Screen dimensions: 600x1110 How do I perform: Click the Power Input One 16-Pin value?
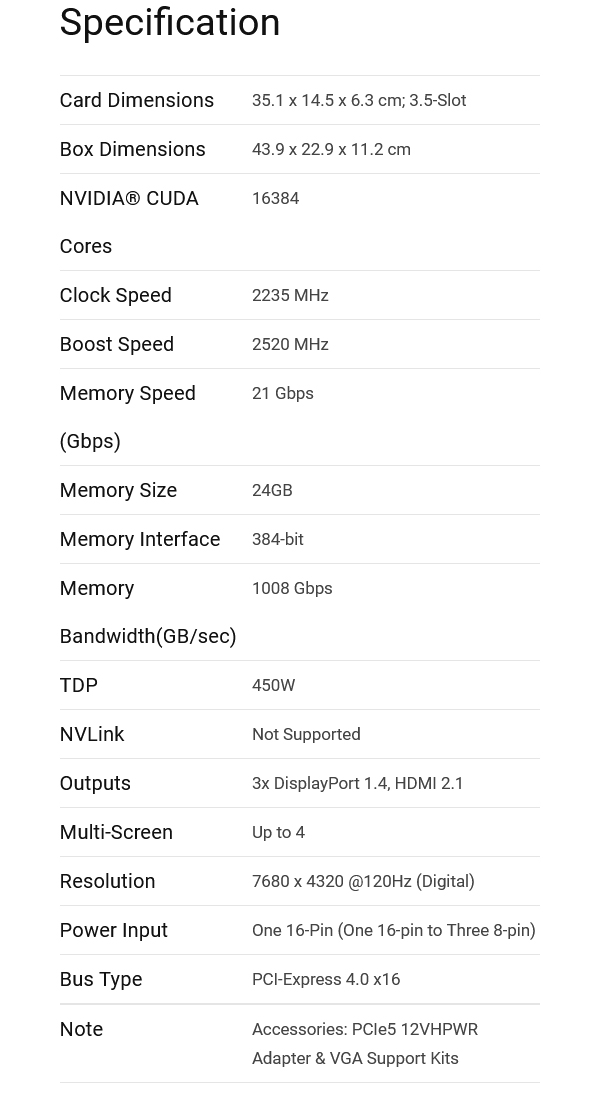(393, 930)
